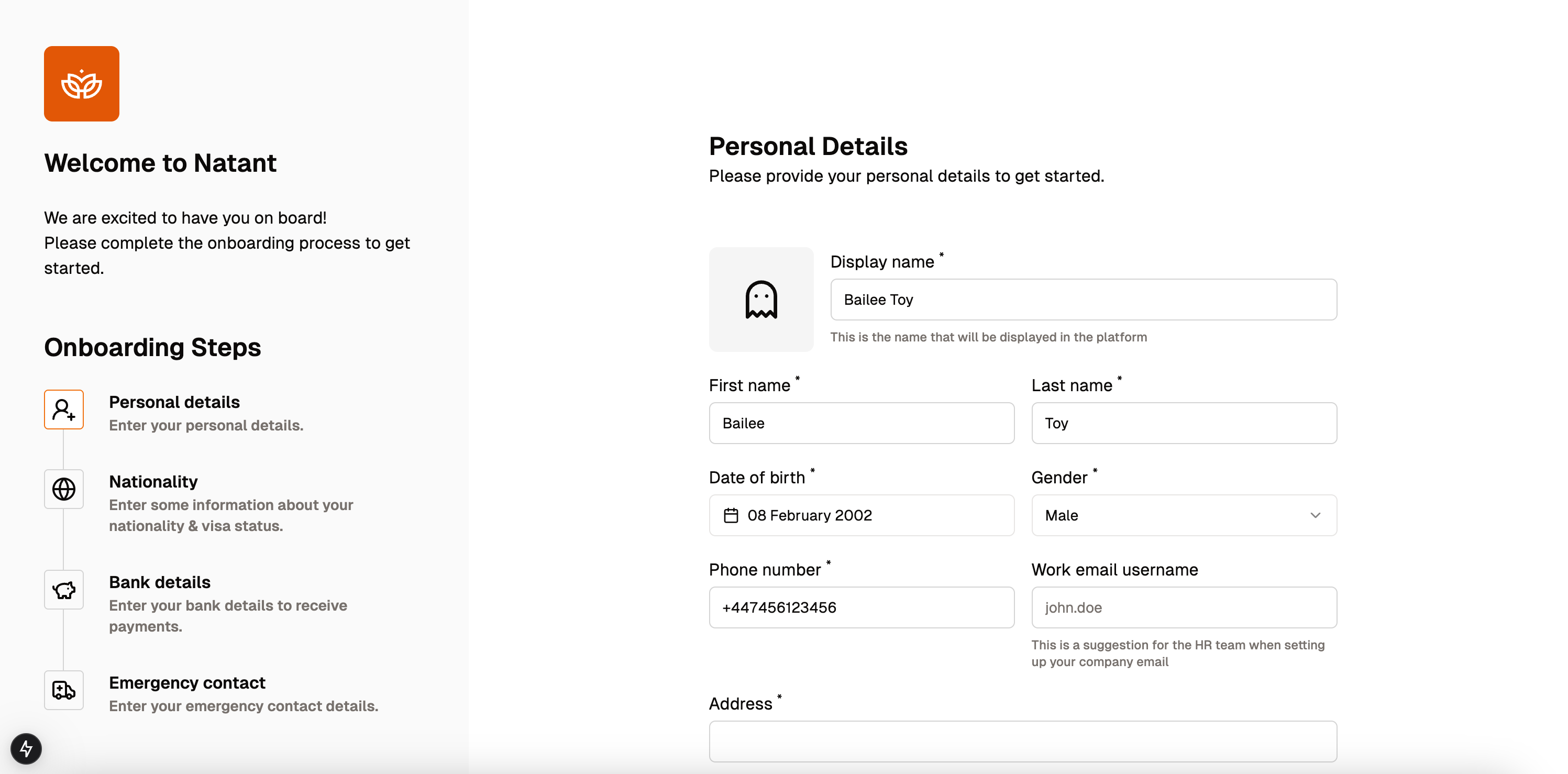Click the ghost avatar placeholder image
The width and height of the screenshot is (1568, 774).
click(x=761, y=300)
